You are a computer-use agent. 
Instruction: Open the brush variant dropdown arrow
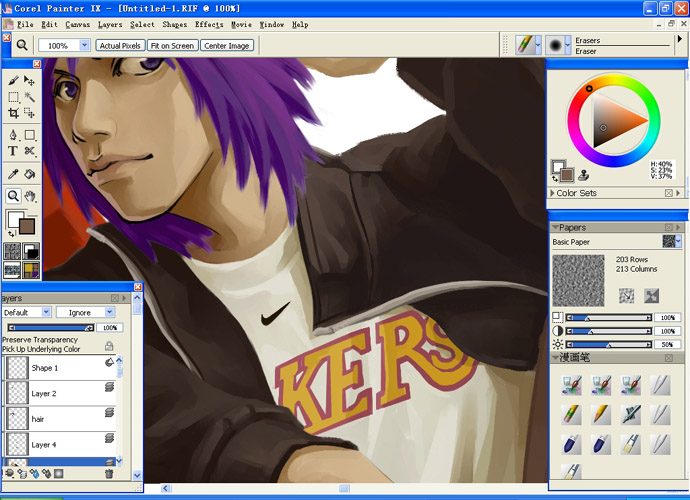568,45
